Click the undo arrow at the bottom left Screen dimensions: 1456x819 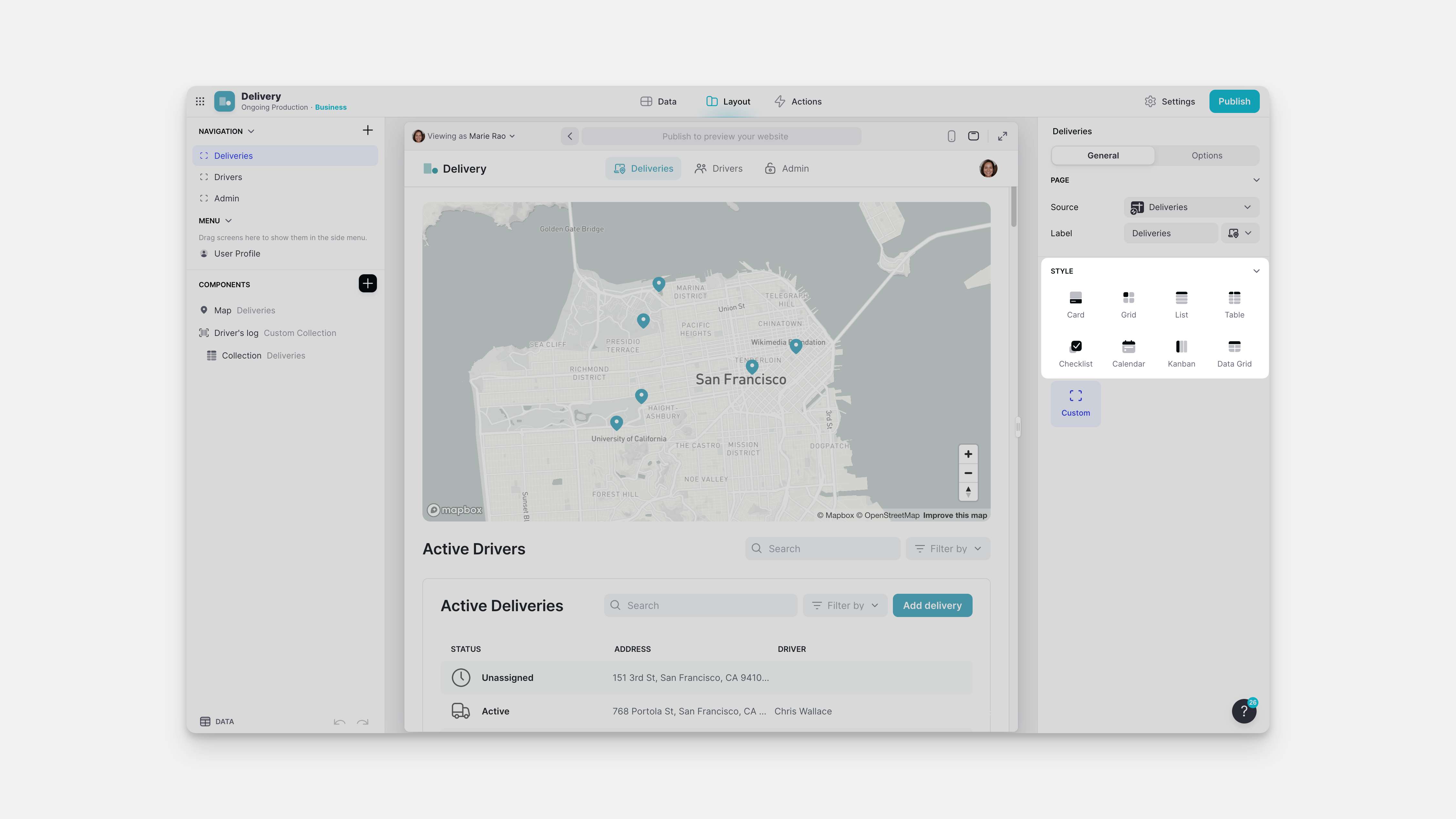(339, 722)
